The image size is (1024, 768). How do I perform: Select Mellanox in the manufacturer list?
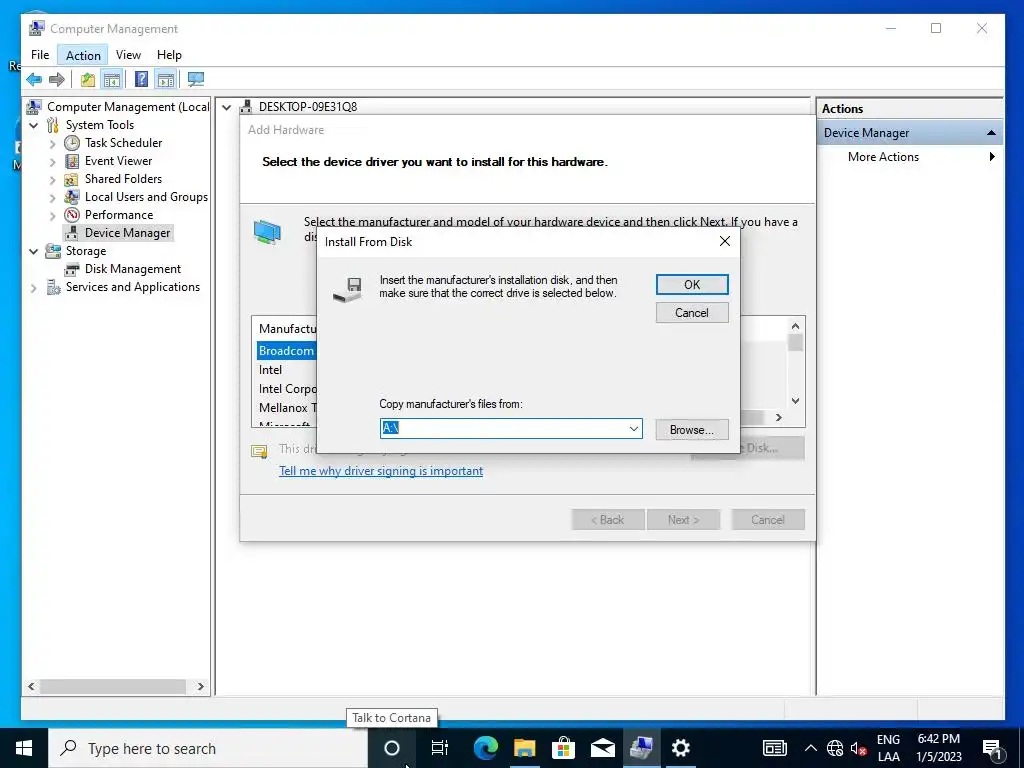pyautogui.click(x=287, y=408)
